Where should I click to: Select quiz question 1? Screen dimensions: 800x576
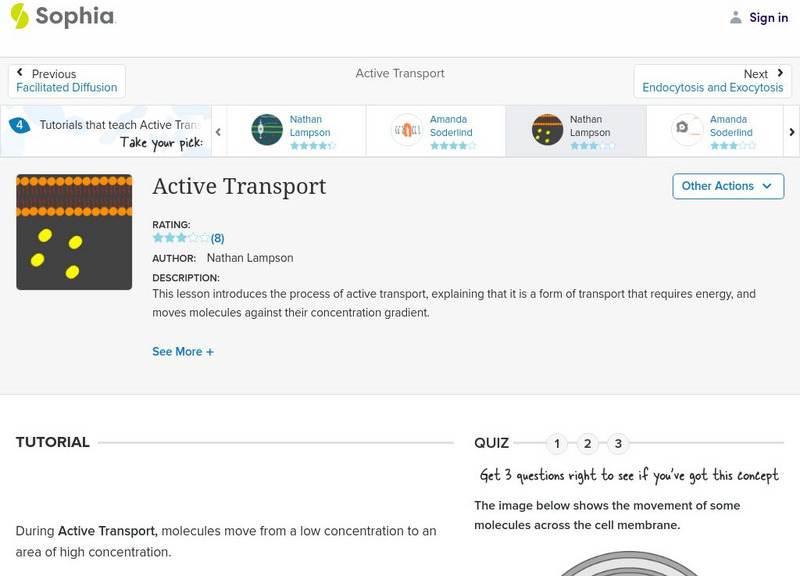[x=557, y=443]
